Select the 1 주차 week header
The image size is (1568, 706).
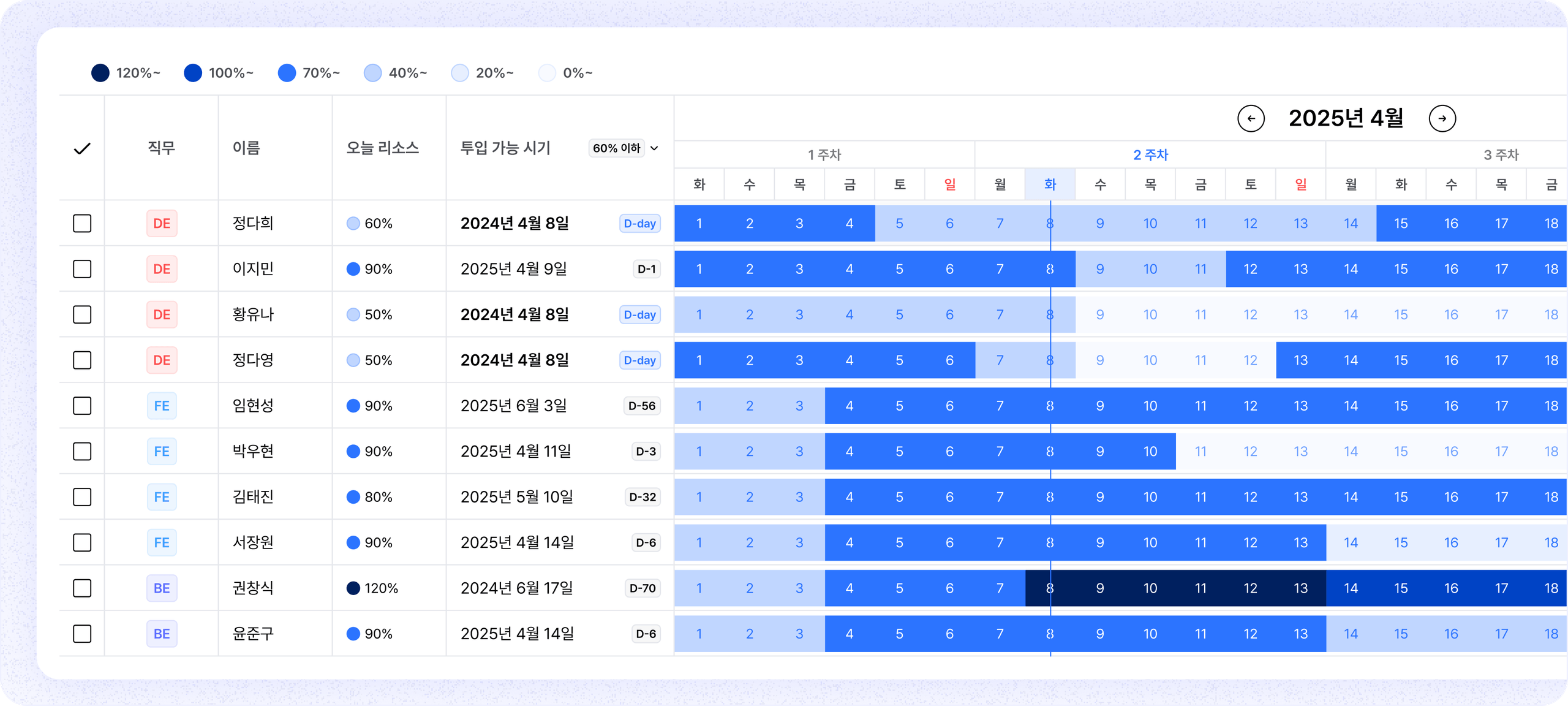tap(824, 155)
